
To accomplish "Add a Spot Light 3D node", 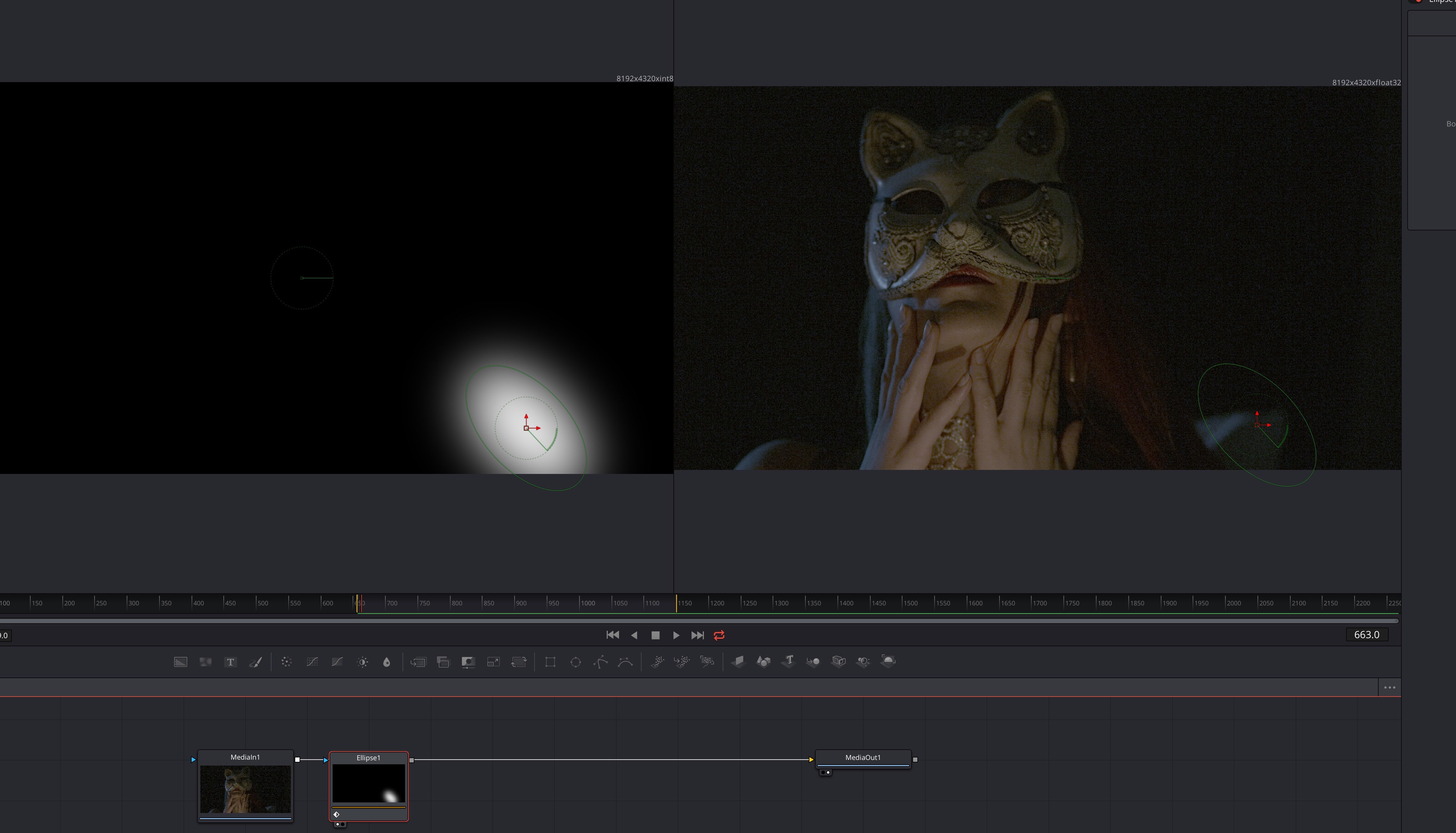I will [x=863, y=662].
